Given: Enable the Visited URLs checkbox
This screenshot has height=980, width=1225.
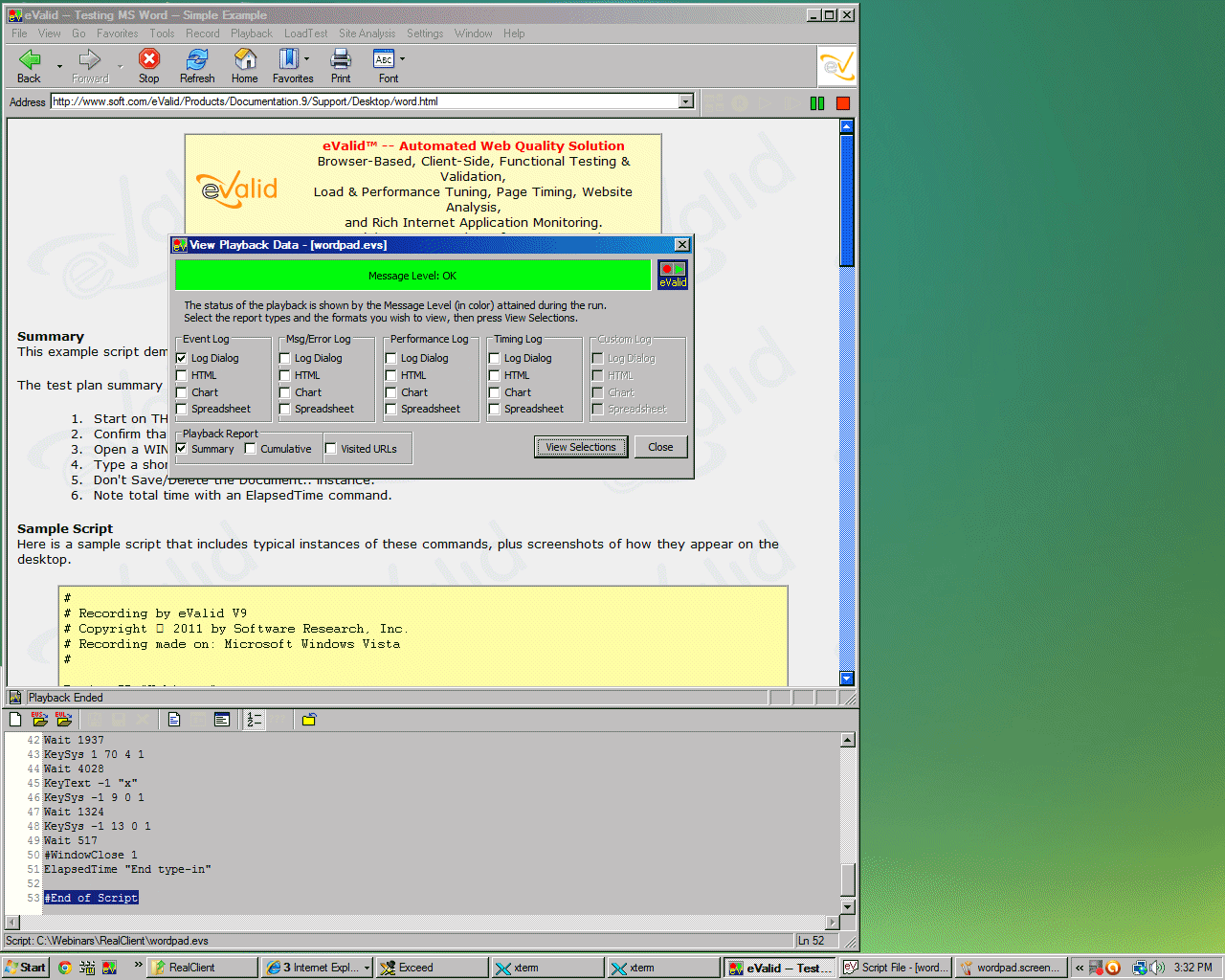Looking at the screenshot, I should pyautogui.click(x=331, y=449).
